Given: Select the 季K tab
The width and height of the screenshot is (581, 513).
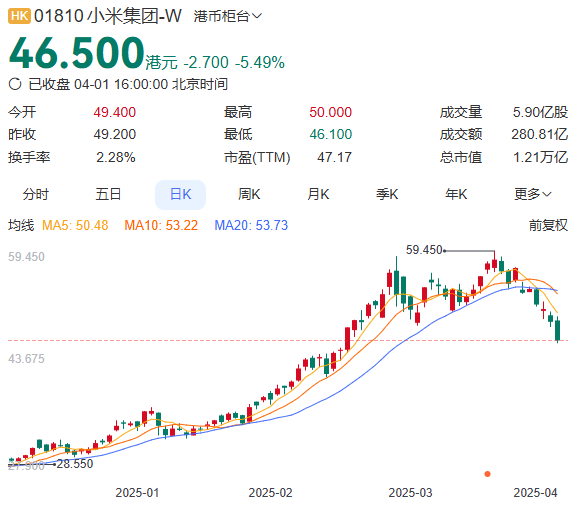Looking at the screenshot, I should tap(387, 194).
